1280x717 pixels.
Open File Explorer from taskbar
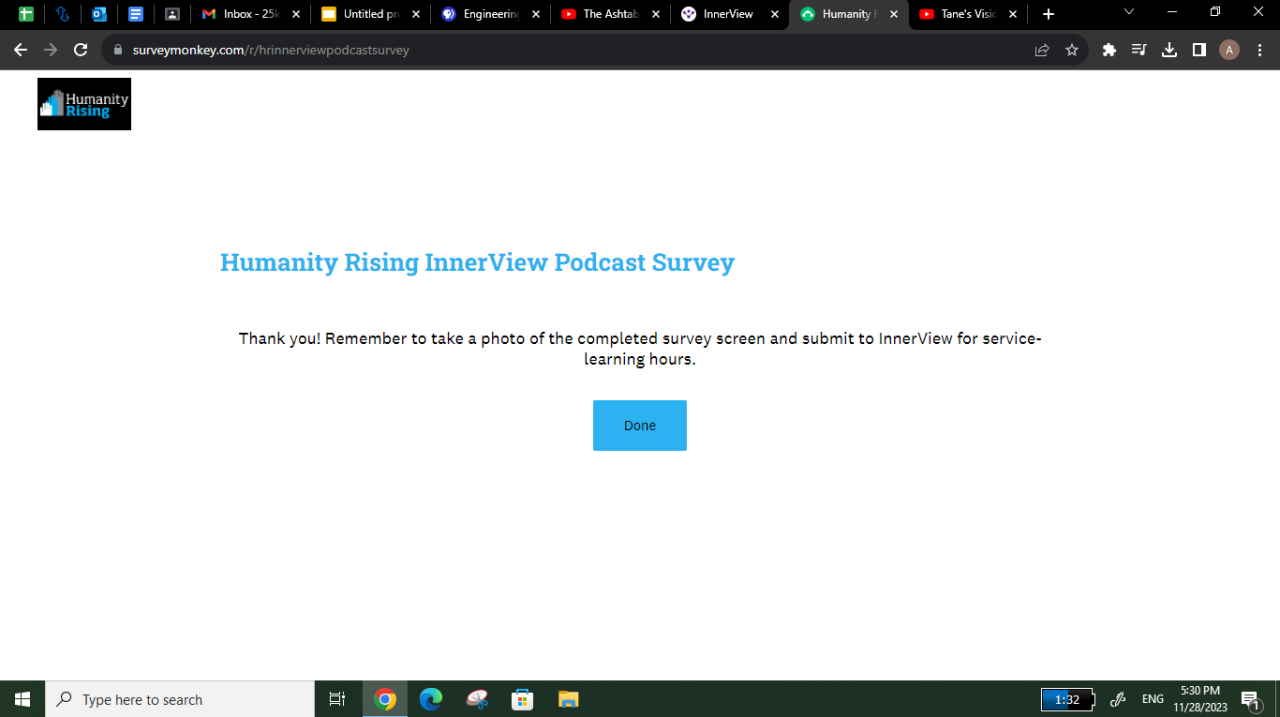(x=568, y=699)
